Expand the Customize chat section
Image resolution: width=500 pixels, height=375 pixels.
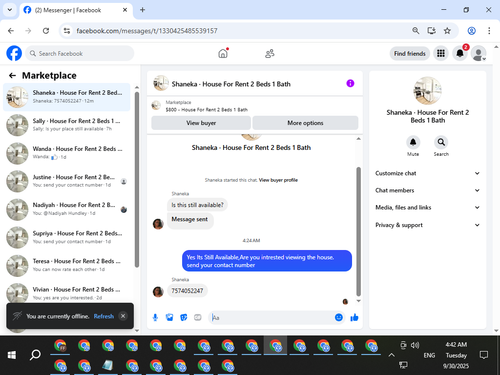[x=428, y=173]
